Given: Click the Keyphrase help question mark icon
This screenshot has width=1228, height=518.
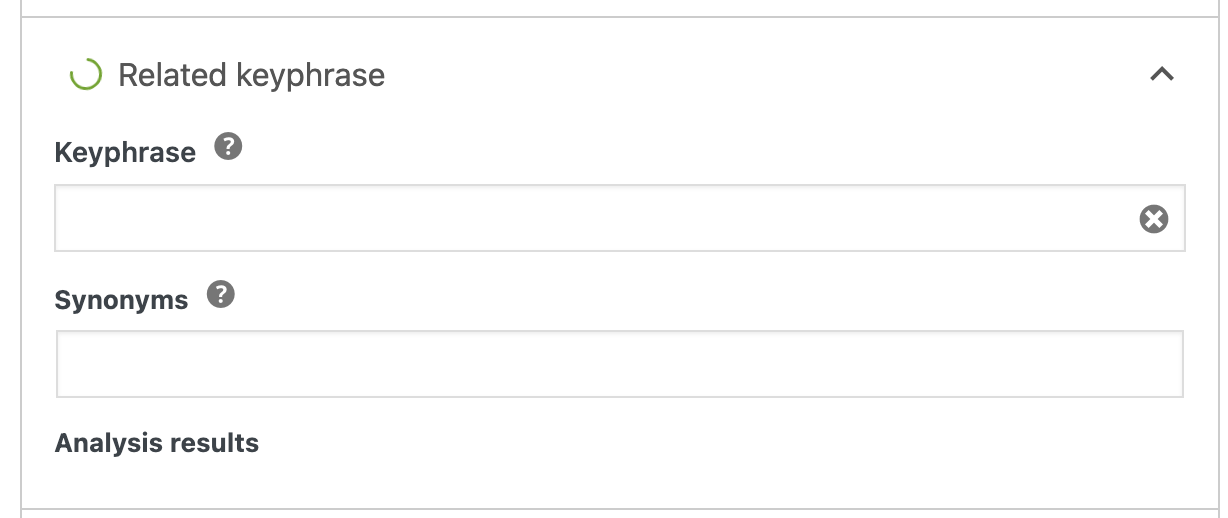Looking at the screenshot, I should click(229, 148).
